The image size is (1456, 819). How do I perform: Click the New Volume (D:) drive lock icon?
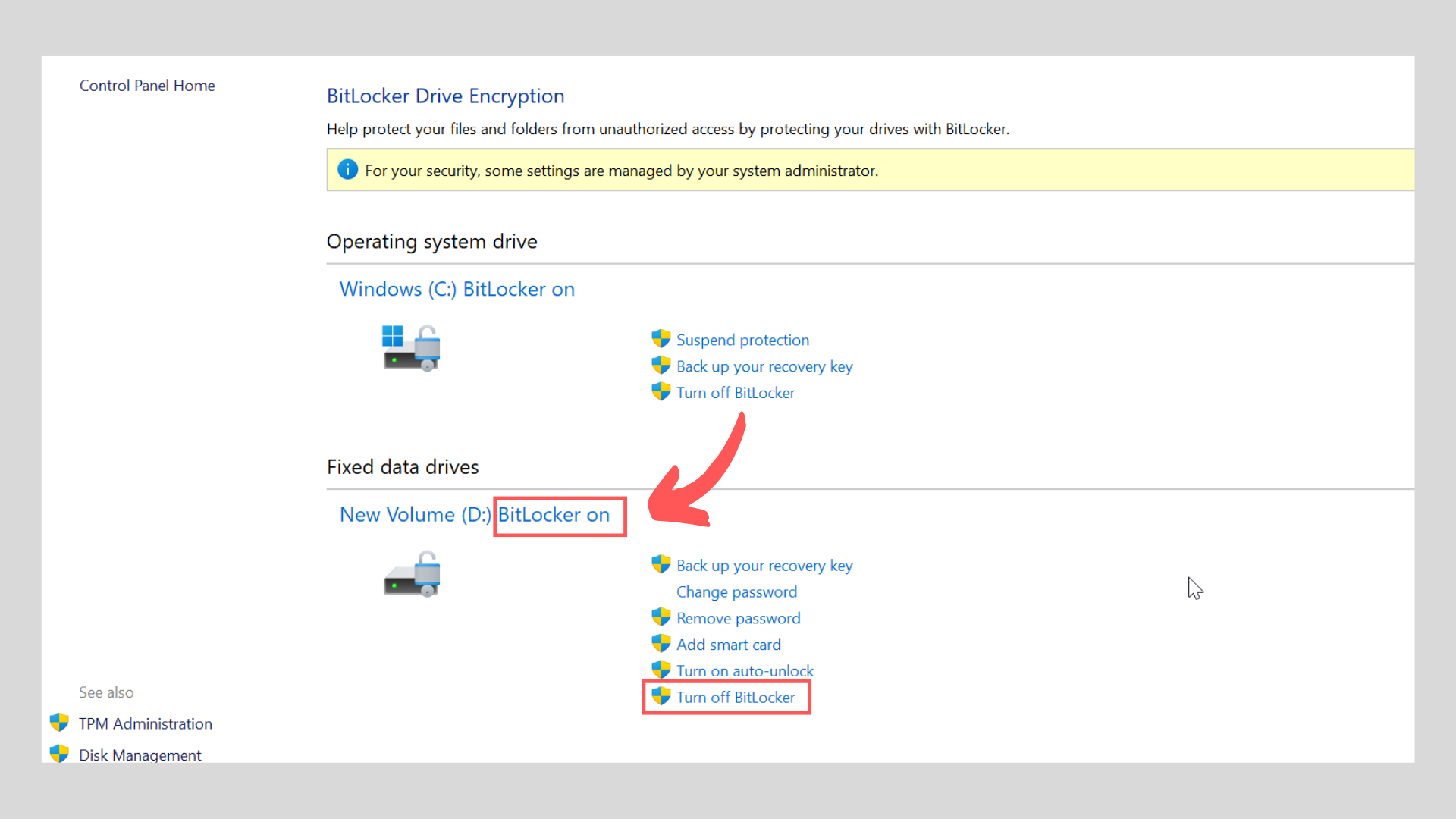[x=412, y=573]
